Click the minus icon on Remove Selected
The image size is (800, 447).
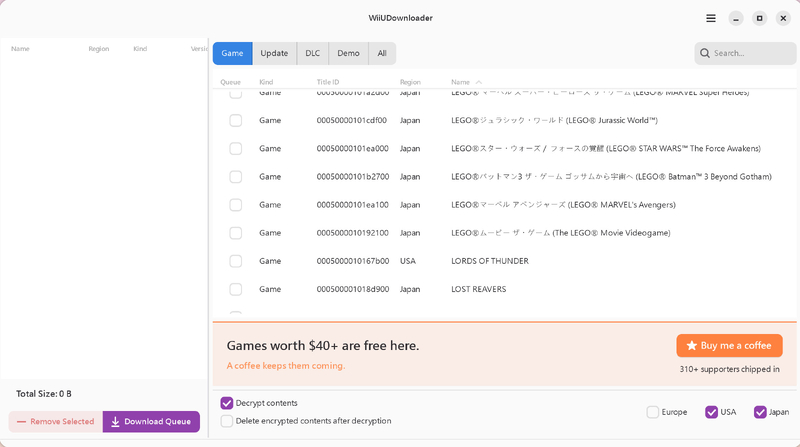pyautogui.click(x=21, y=421)
